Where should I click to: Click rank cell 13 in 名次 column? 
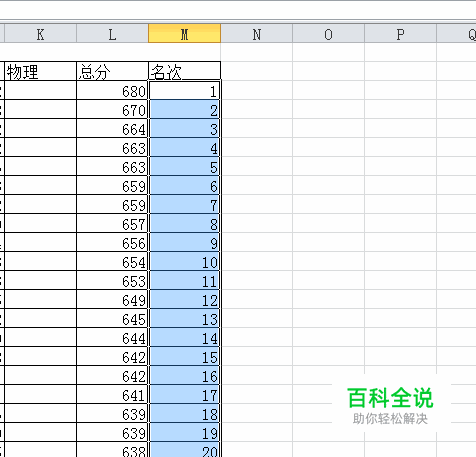[184, 318]
